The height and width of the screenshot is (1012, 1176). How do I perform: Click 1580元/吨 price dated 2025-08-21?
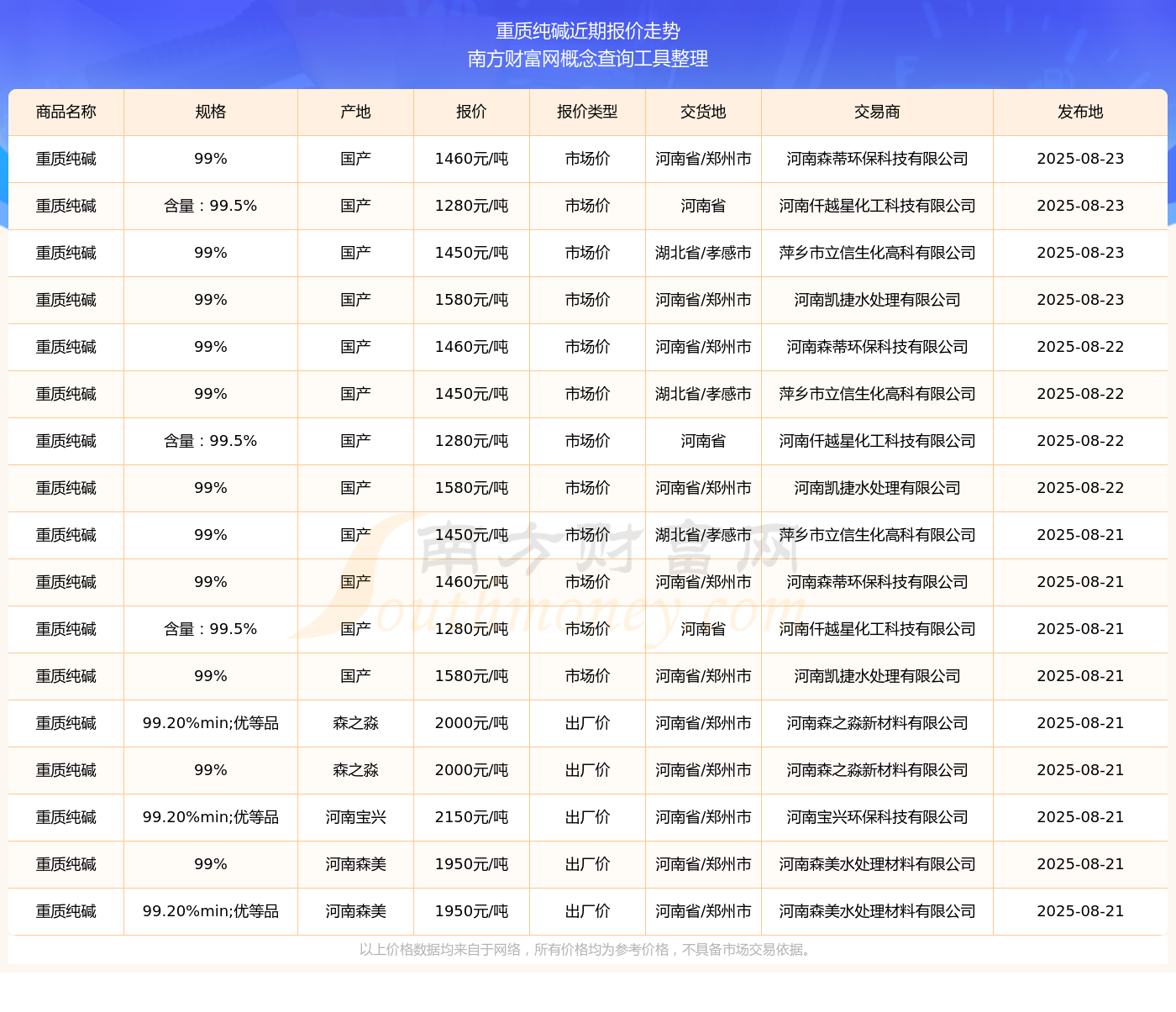[x=472, y=676]
